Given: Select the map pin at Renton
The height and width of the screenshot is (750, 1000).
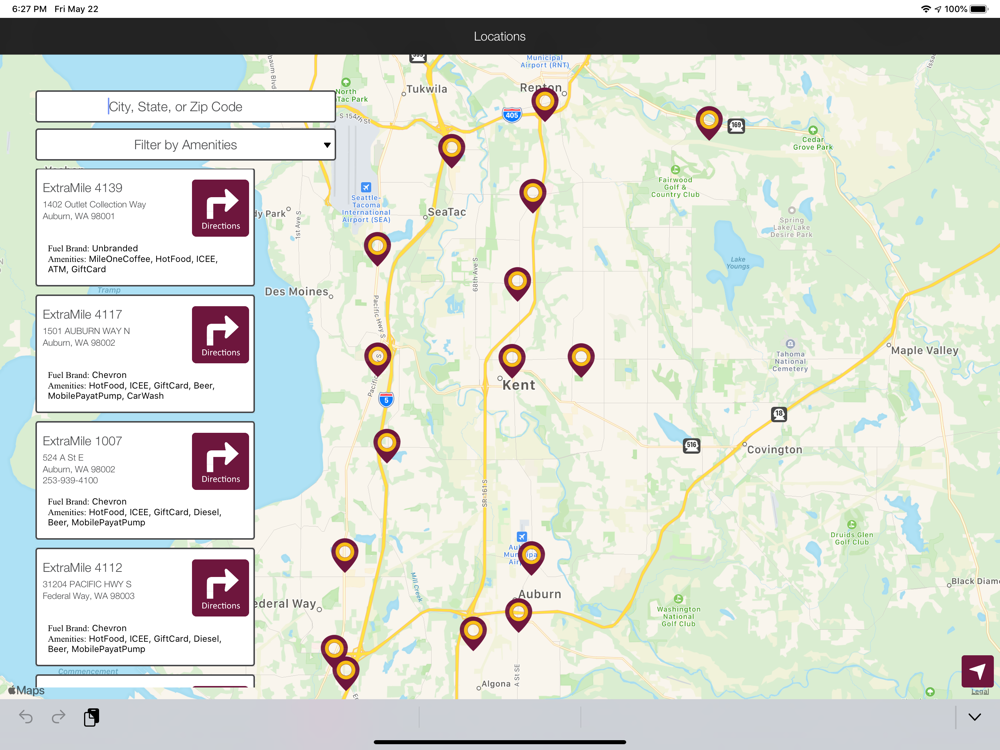Looking at the screenshot, I should [545, 103].
